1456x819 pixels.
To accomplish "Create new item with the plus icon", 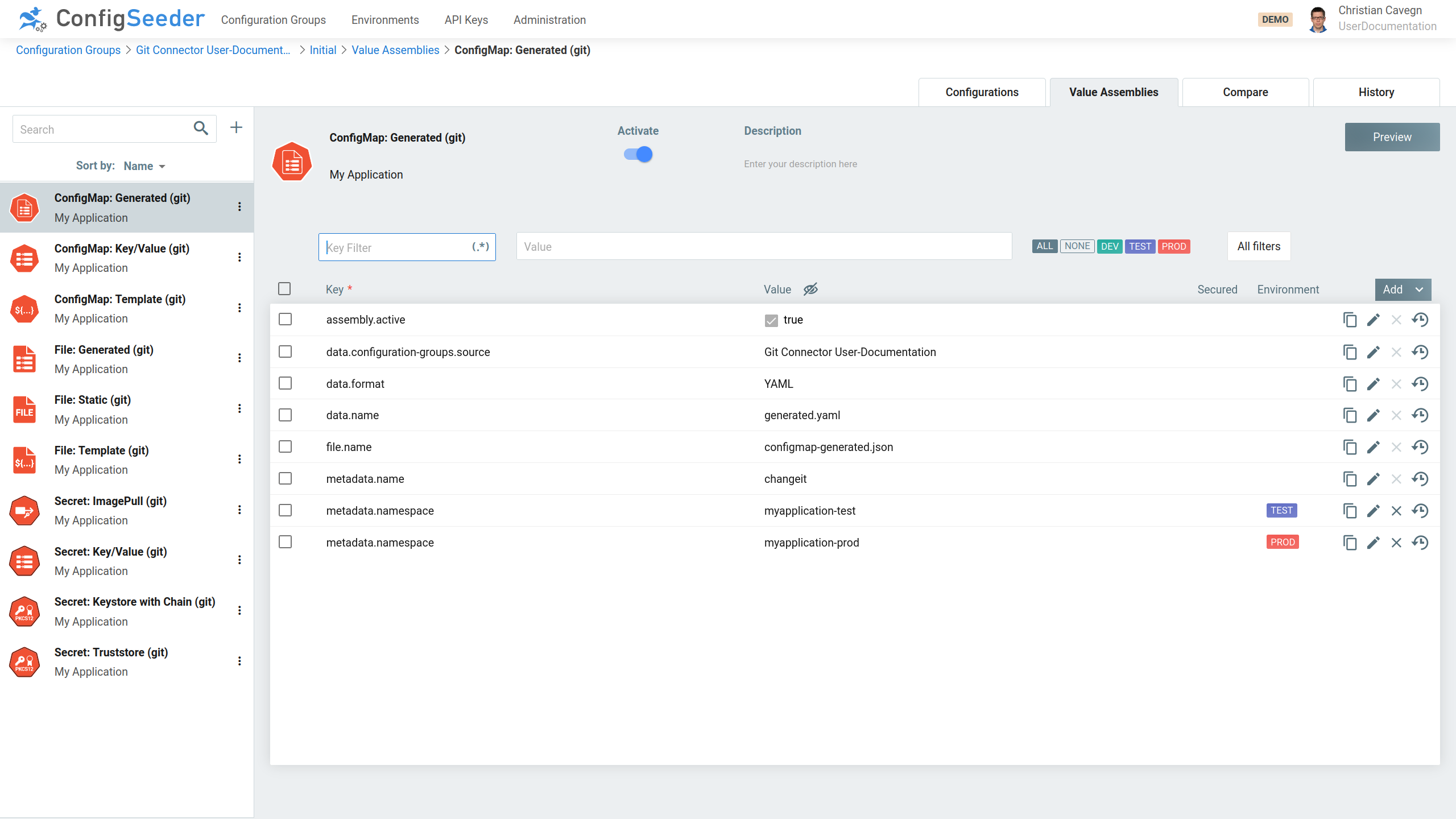I will 236,127.
